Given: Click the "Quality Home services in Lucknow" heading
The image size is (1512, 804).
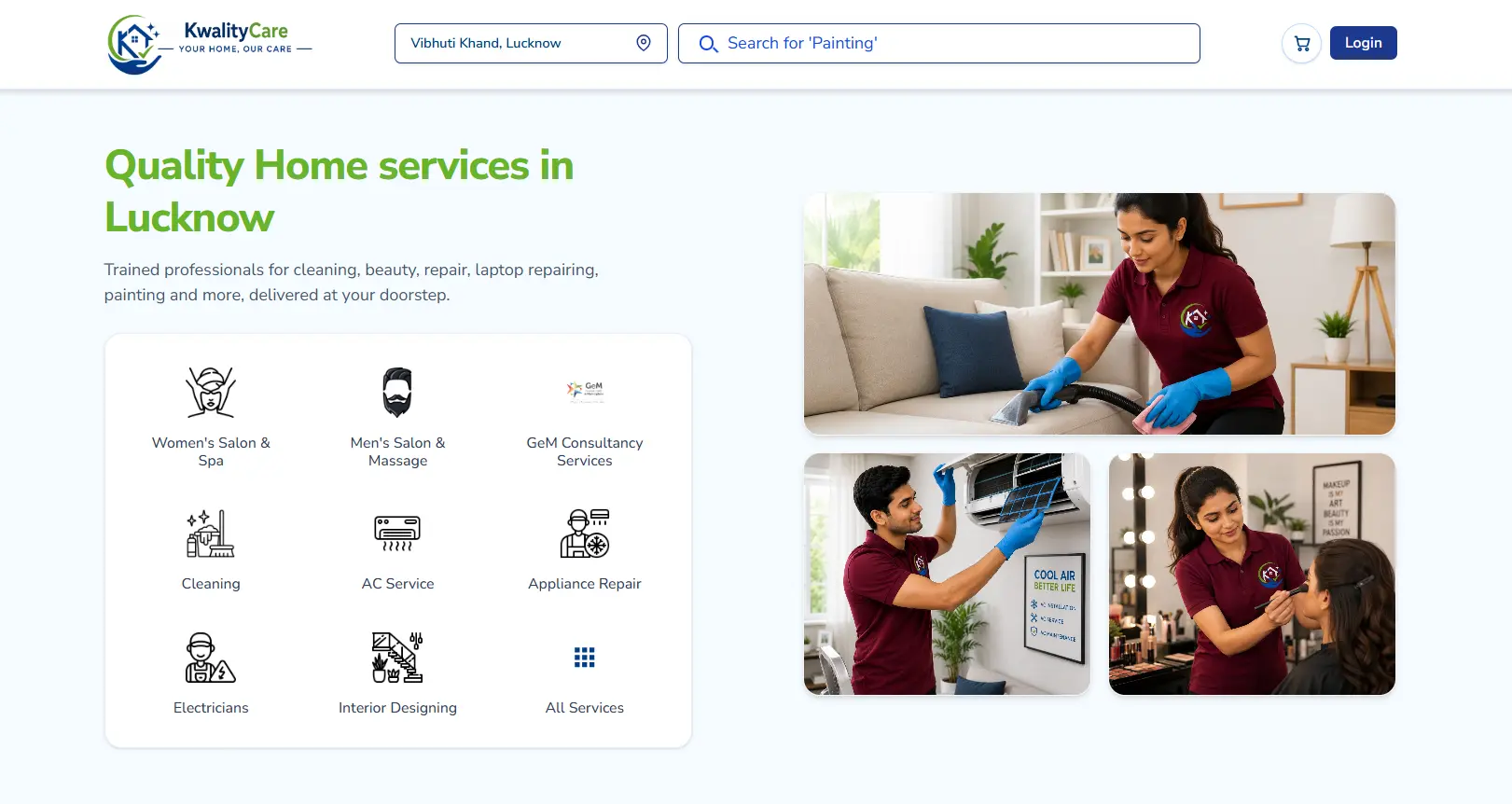Looking at the screenshot, I should 339,191.
